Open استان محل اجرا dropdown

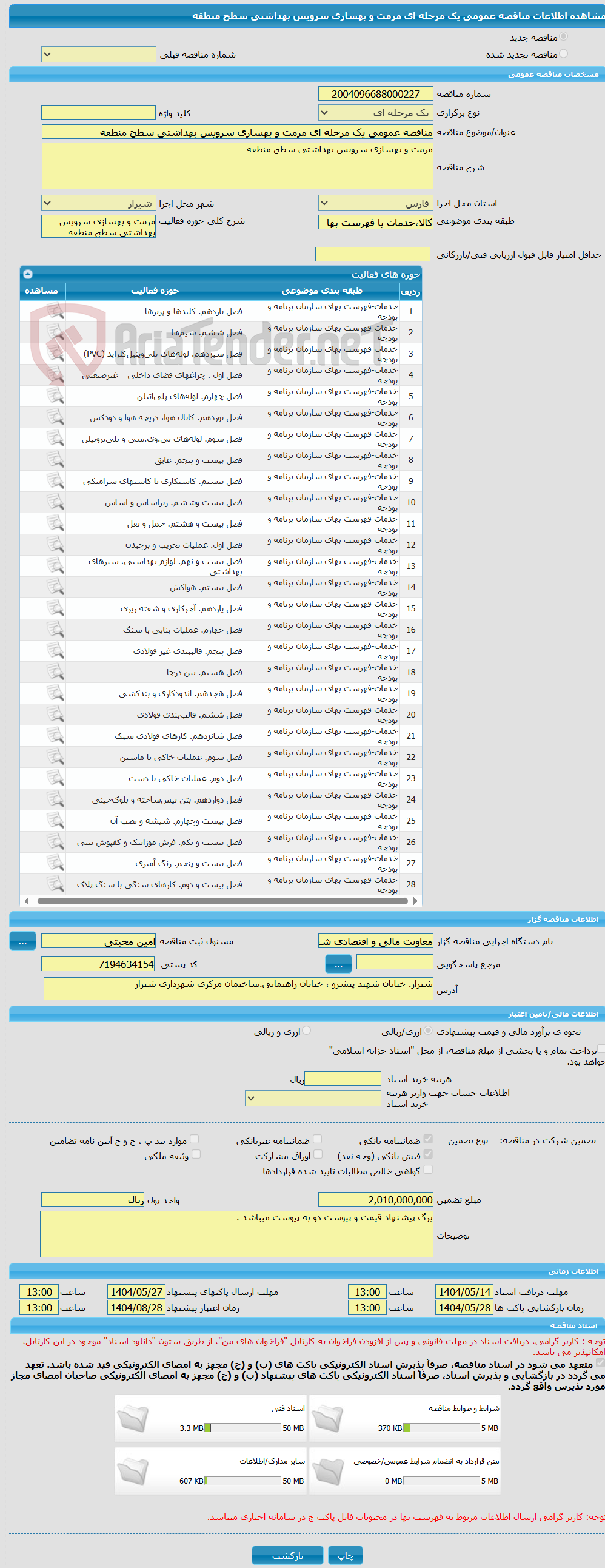(x=376, y=203)
